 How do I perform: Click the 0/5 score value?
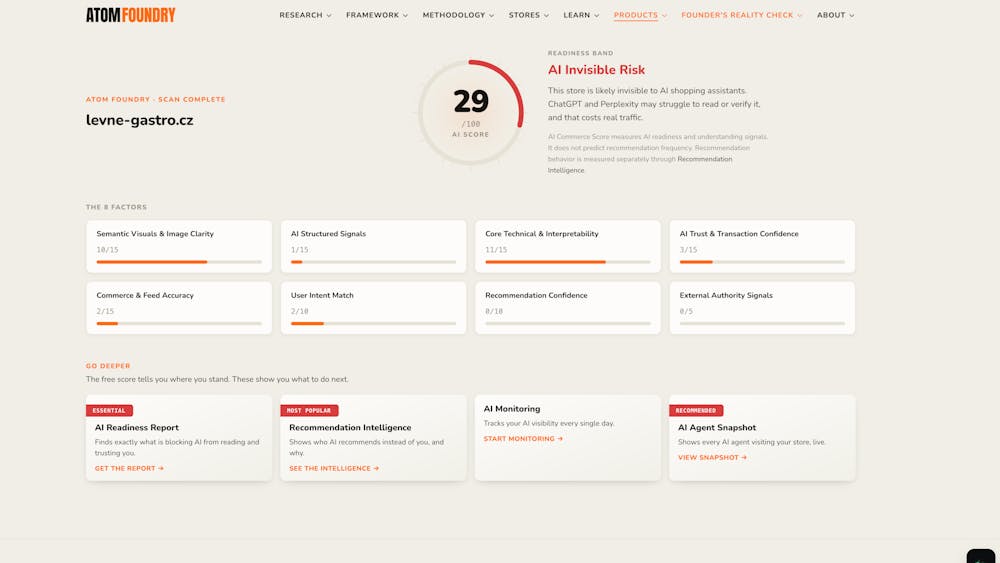[686, 311]
